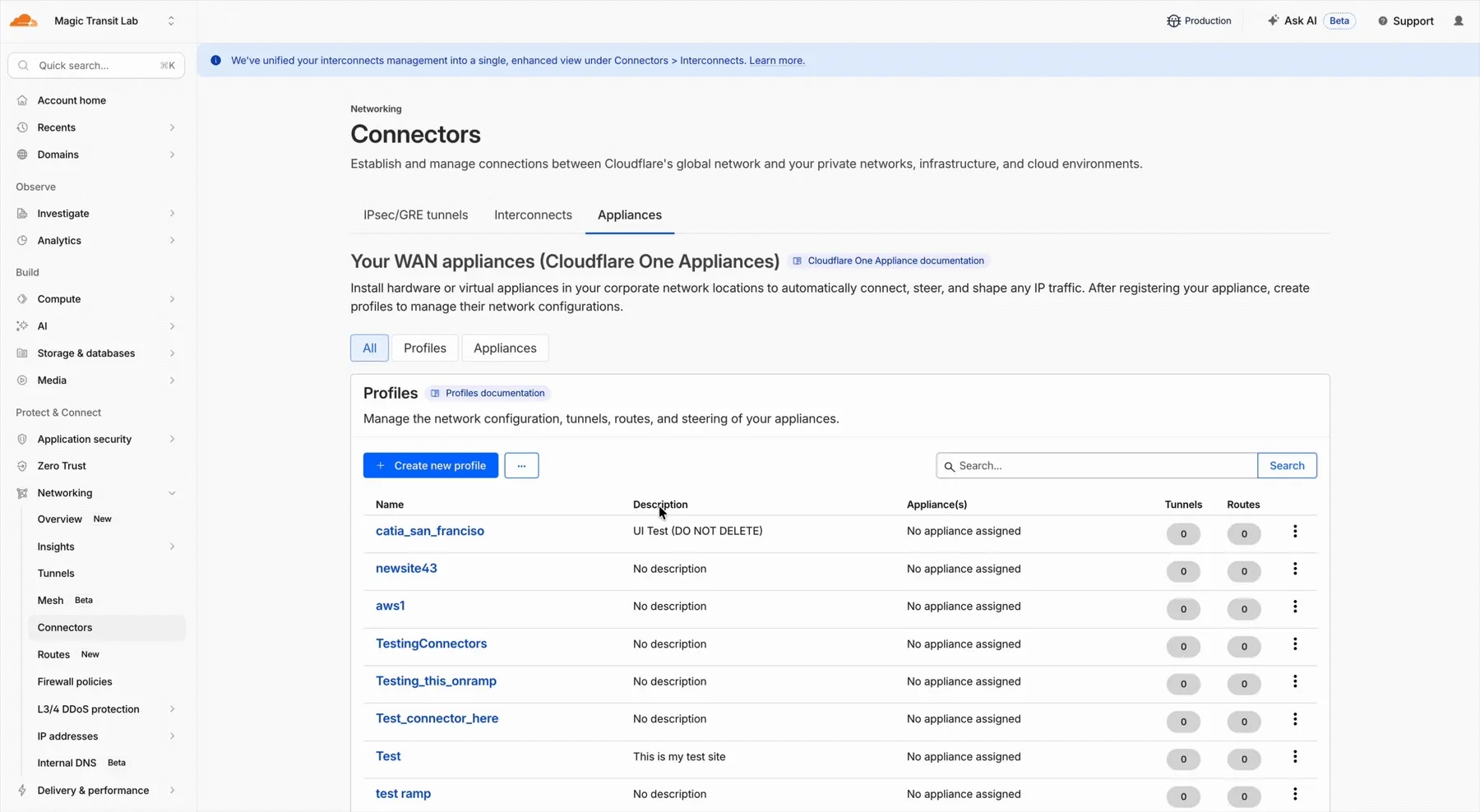Switch to the IPsec/GRE tunnels tab

coord(416,215)
